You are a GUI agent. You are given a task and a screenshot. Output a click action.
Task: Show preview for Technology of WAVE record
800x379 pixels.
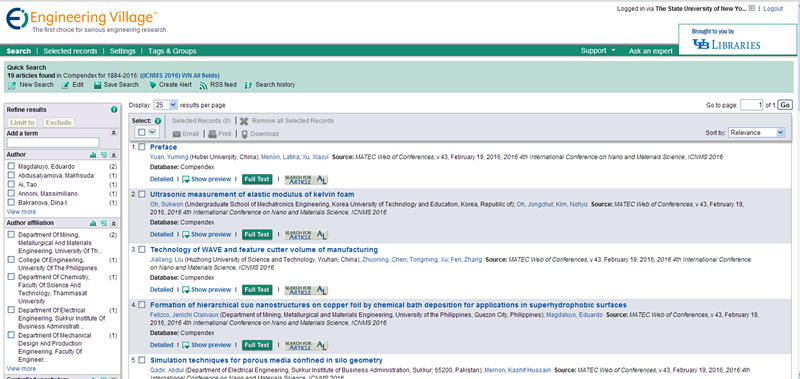(207, 289)
